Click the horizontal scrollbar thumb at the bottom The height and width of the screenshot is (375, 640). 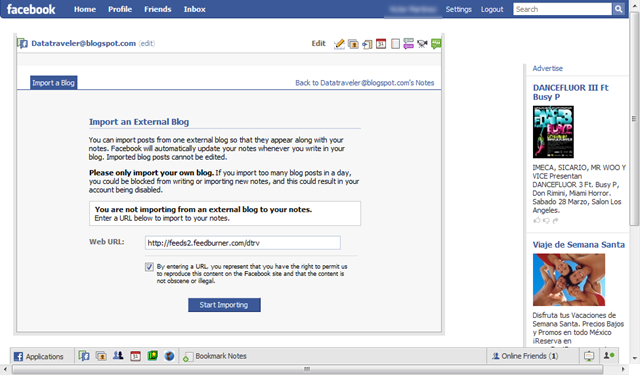[x=307, y=369]
